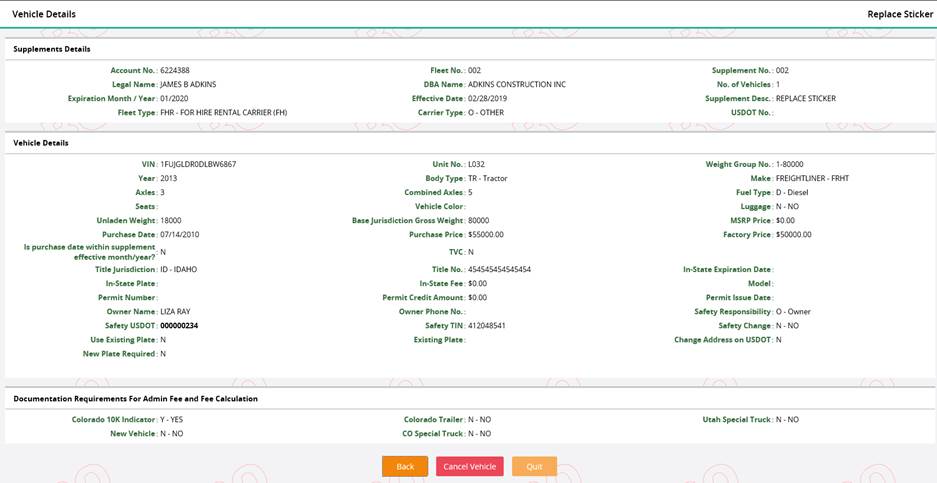Select the Purchase Price value $55000.00
The image size is (937, 483).
[486, 235]
